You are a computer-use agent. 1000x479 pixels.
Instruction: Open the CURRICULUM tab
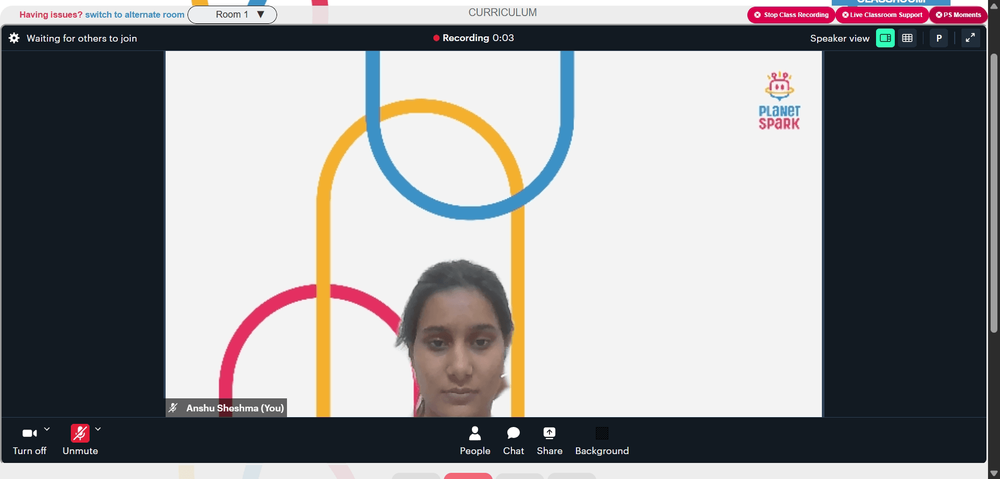(x=503, y=12)
